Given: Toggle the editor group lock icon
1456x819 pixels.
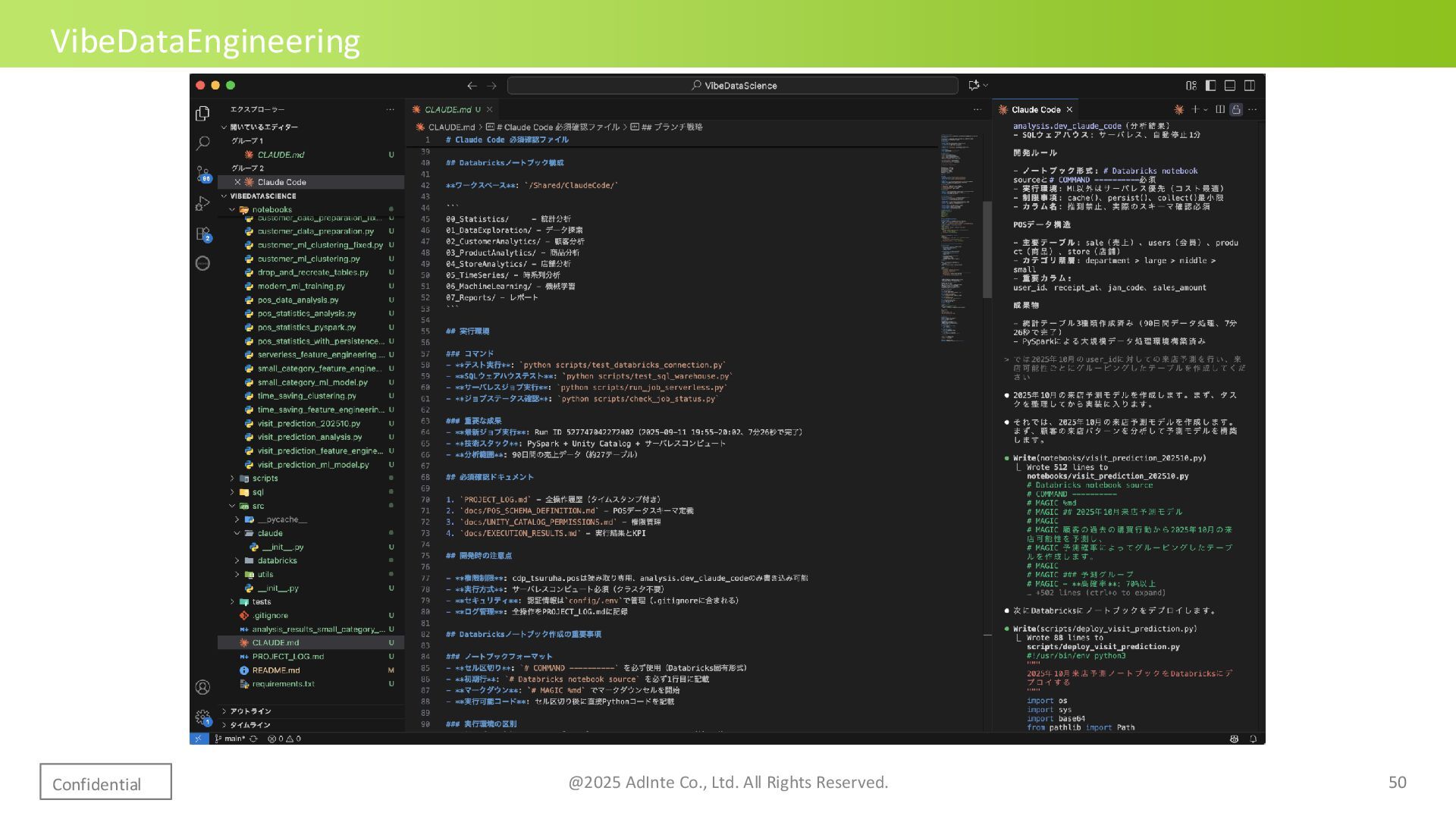Looking at the screenshot, I should (1236, 109).
